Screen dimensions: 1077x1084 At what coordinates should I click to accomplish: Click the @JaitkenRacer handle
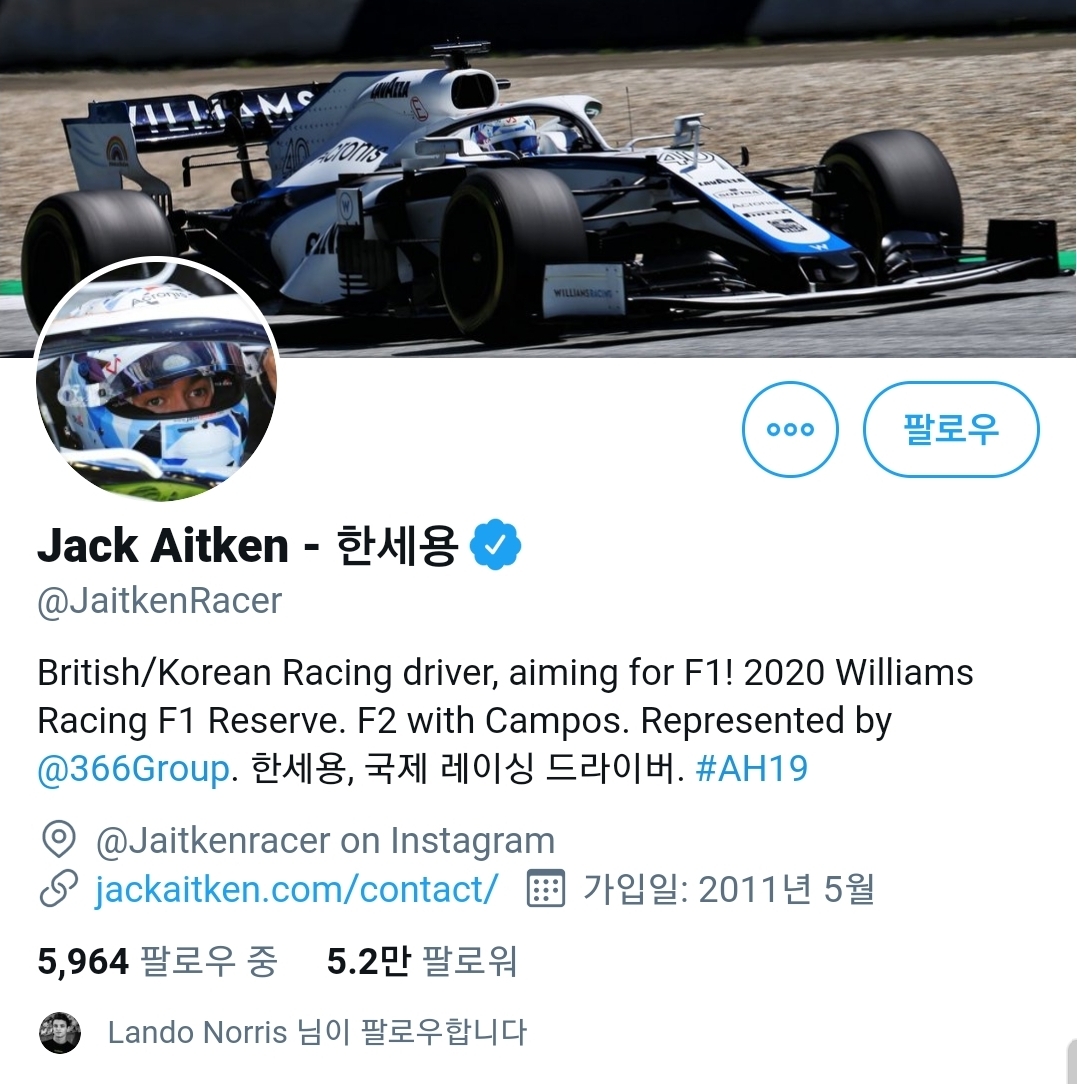(160, 601)
